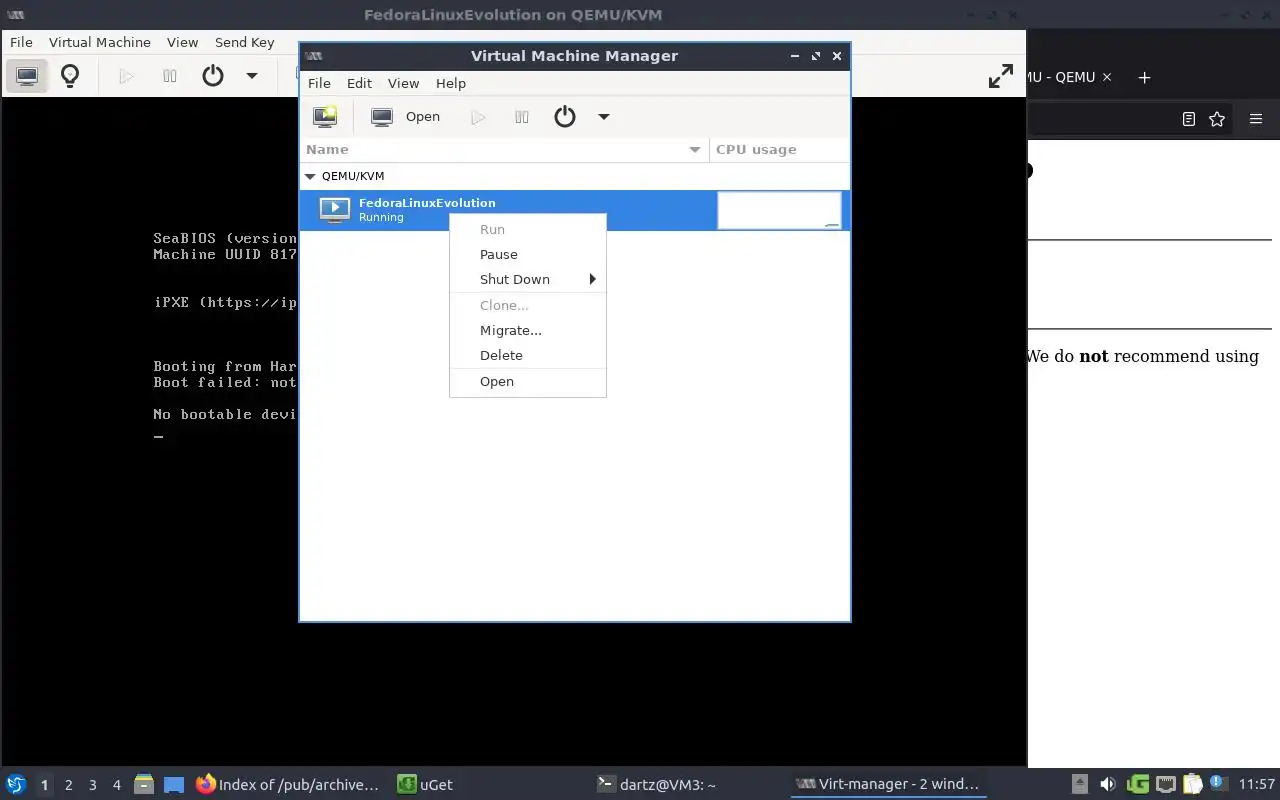Open Edit menu in Virtual Machine Manager
Screen dimensions: 1280x800
pos(359,83)
